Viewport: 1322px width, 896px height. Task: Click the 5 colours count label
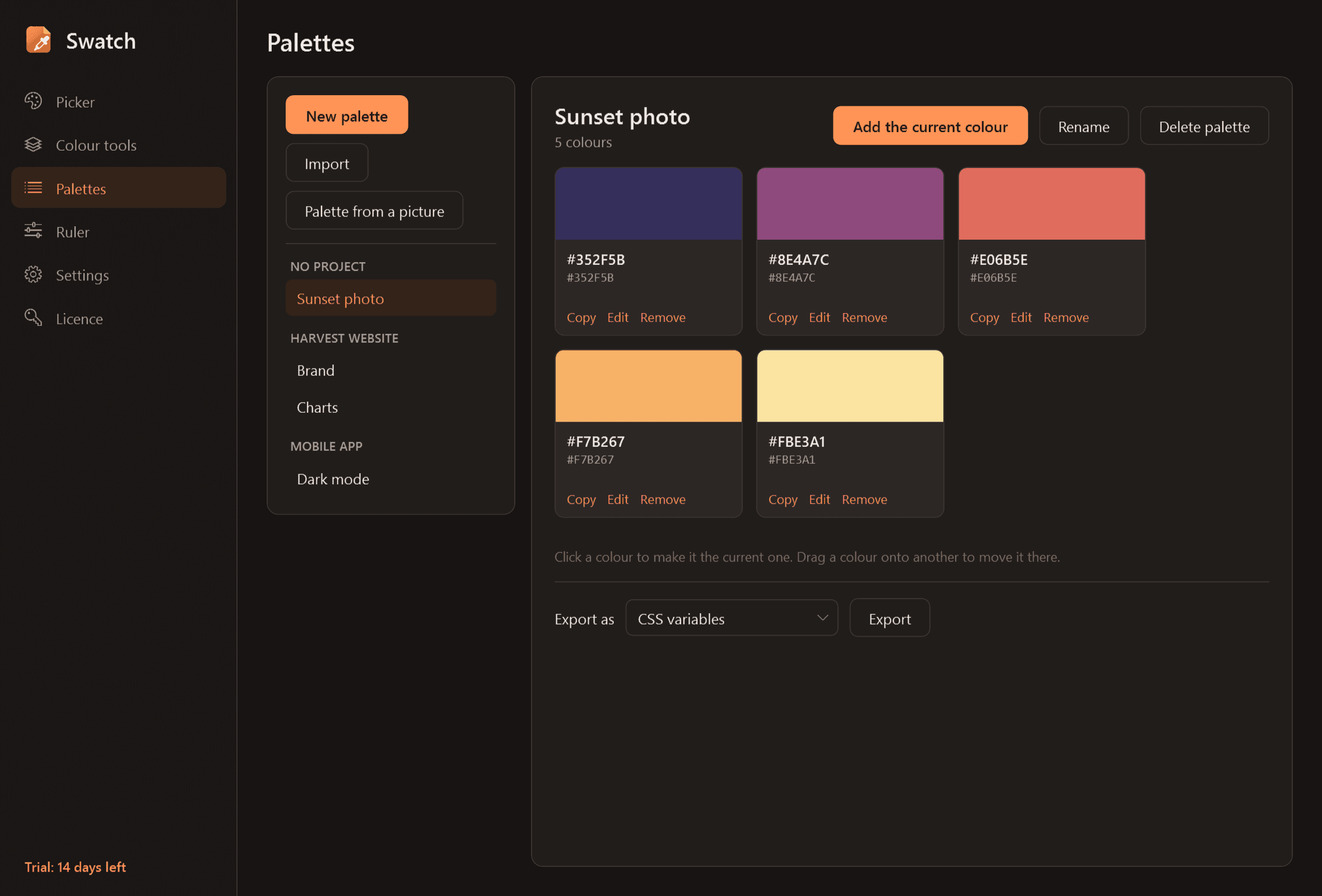coord(583,142)
